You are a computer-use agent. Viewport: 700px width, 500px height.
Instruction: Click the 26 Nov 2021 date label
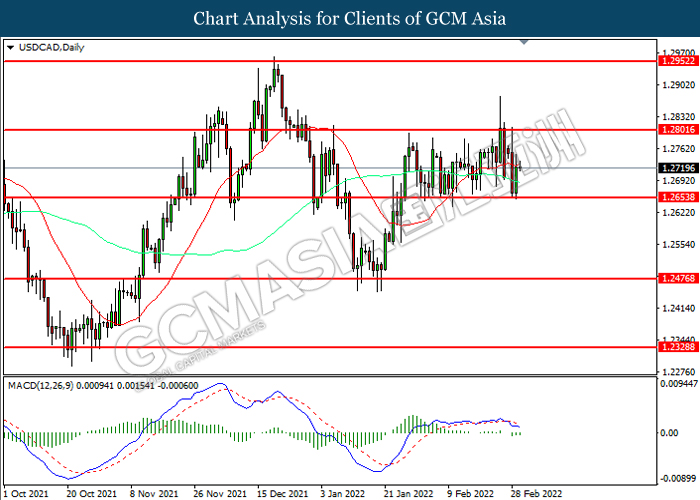pyautogui.click(x=220, y=493)
